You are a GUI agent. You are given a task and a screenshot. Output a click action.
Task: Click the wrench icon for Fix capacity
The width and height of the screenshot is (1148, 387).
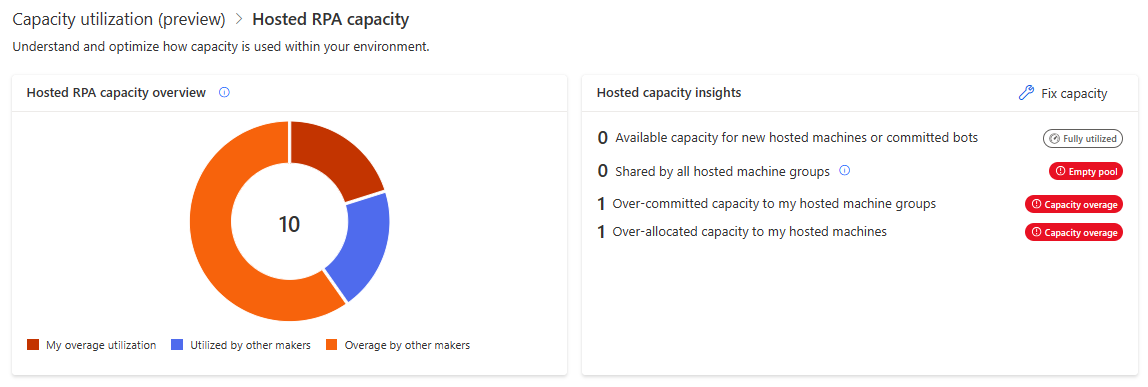(x=1026, y=93)
